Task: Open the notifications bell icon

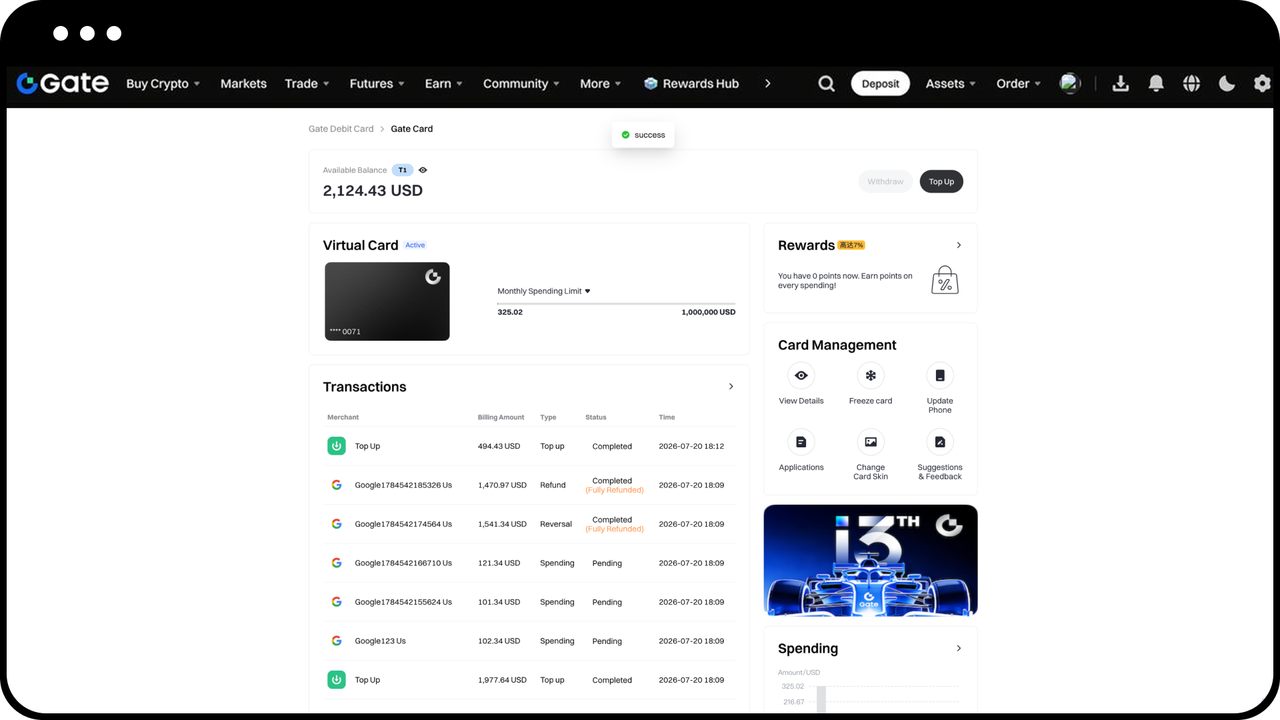Action: coord(1156,84)
